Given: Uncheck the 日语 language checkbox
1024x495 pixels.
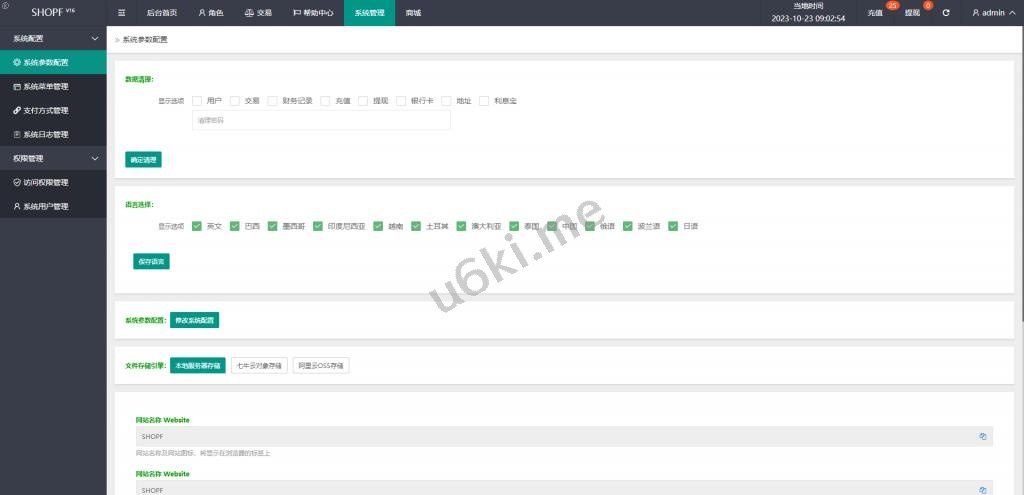Looking at the screenshot, I should 674,226.
